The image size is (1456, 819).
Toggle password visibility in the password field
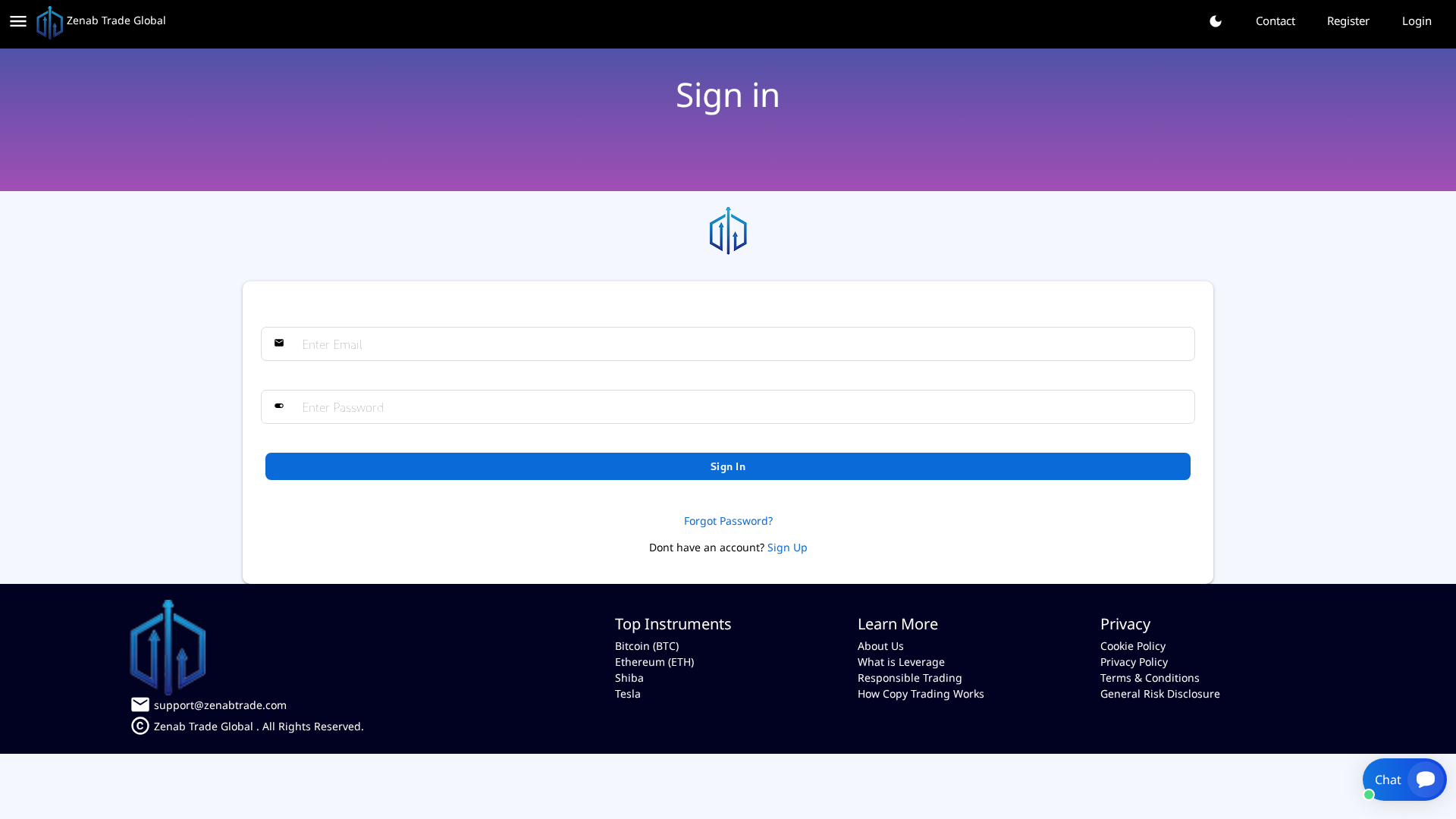point(279,406)
